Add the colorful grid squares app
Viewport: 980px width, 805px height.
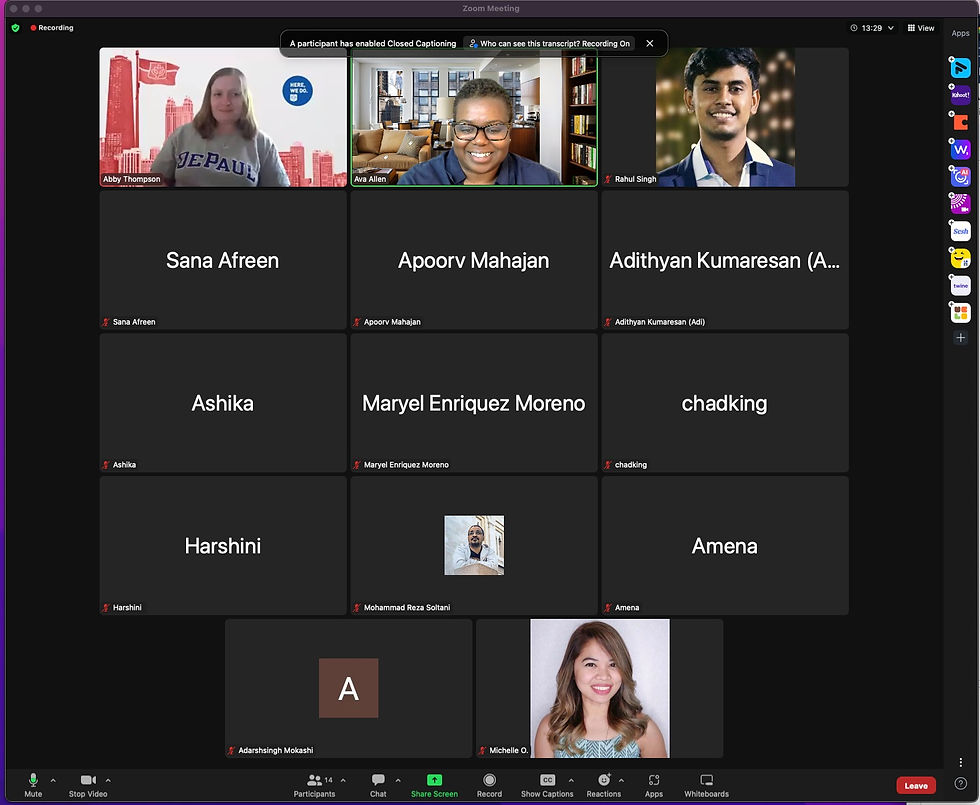click(960, 312)
